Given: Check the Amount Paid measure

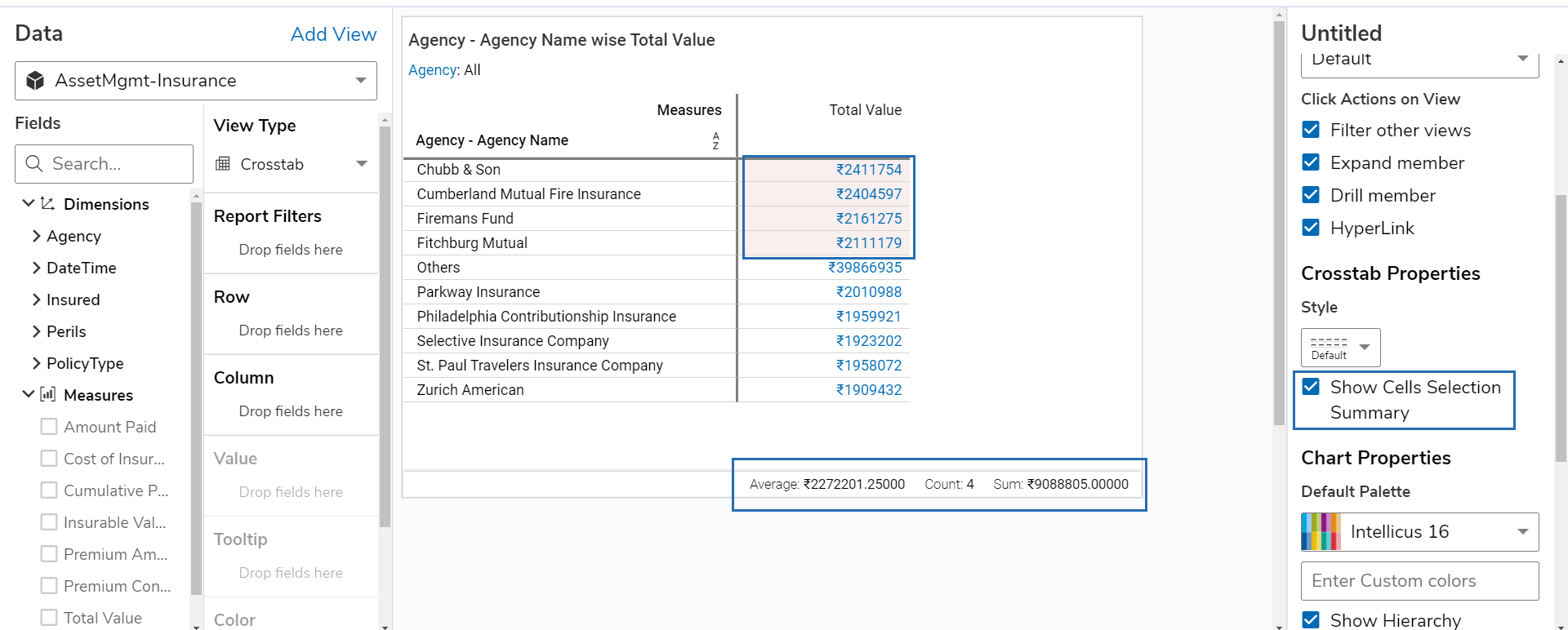Looking at the screenshot, I should (49, 427).
